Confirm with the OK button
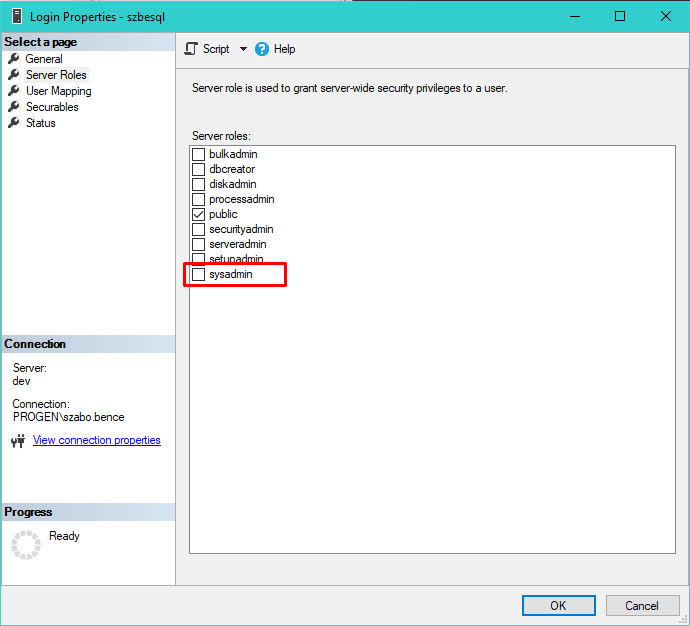690x626 pixels. (x=559, y=606)
